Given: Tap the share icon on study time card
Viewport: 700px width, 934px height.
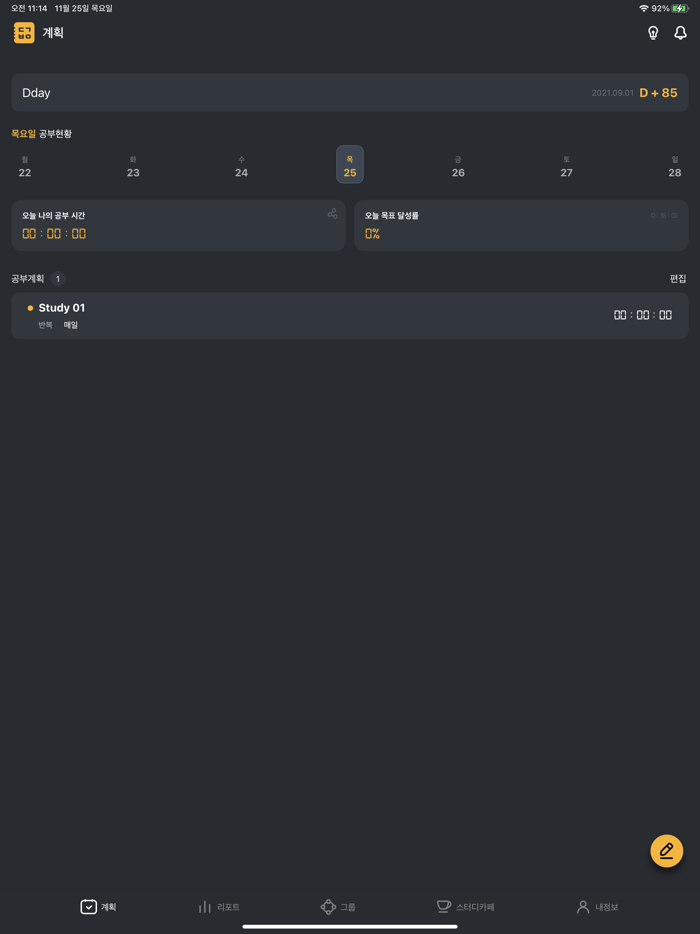Looking at the screenshot, I should [x=332, y=214].
